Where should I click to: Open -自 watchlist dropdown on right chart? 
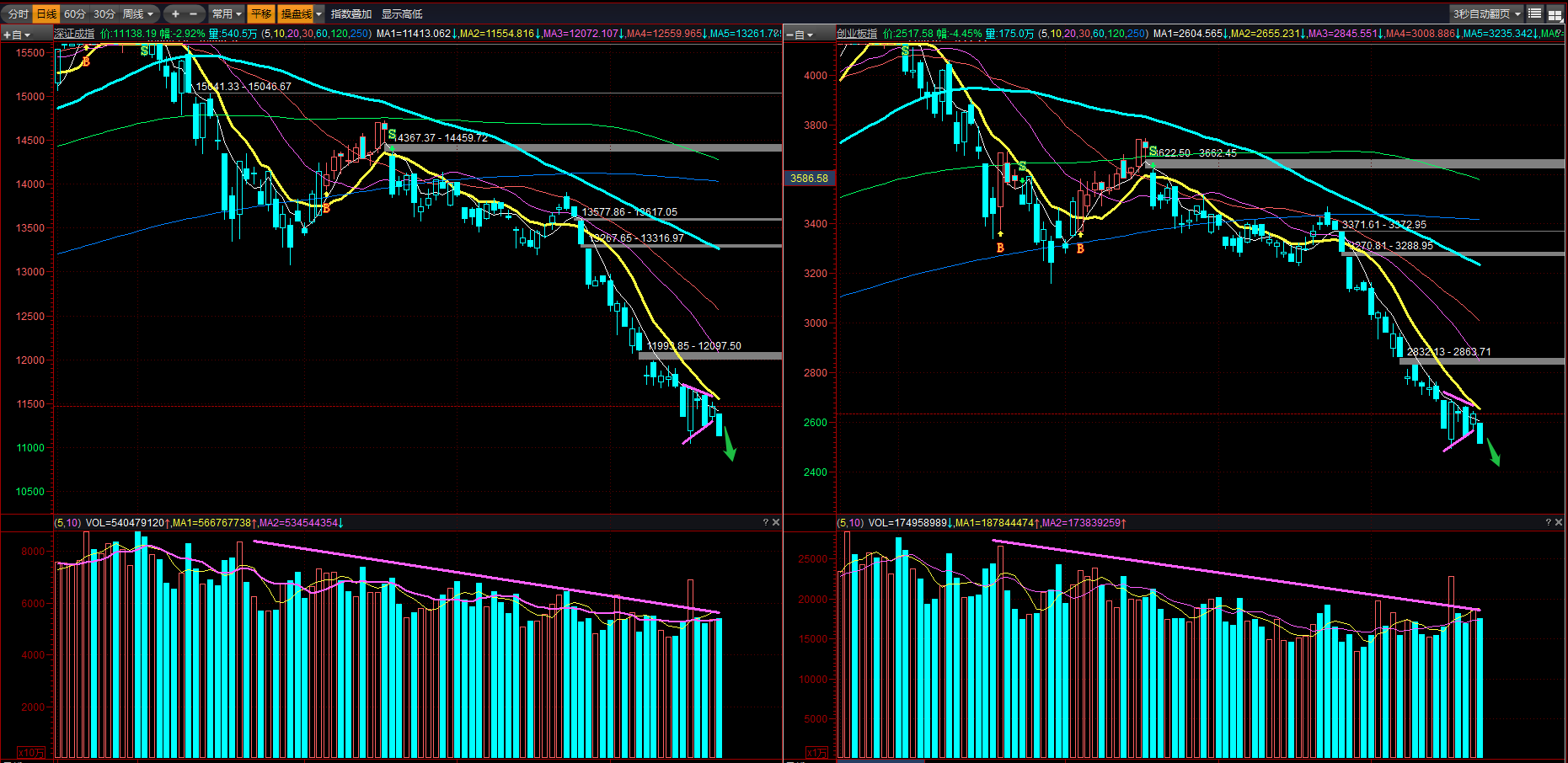pyautogui.click(x=800, y=35)
